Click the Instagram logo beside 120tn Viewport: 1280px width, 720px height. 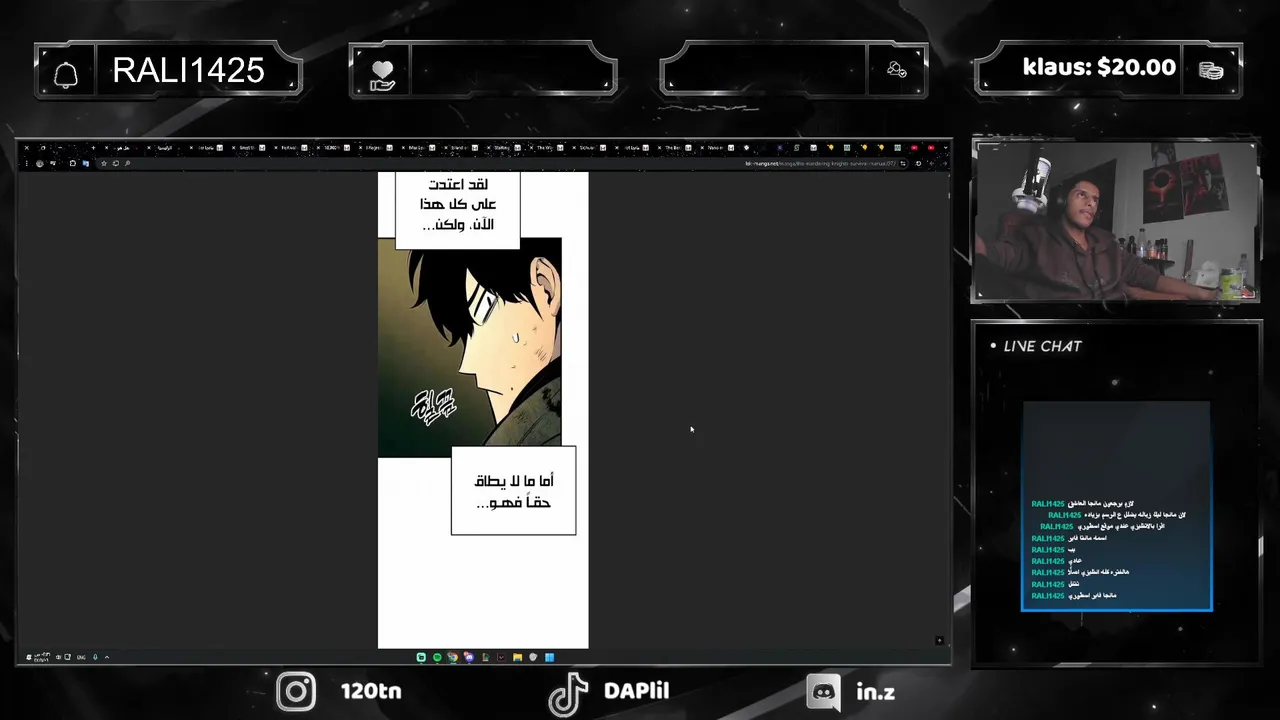coord(296,691)
